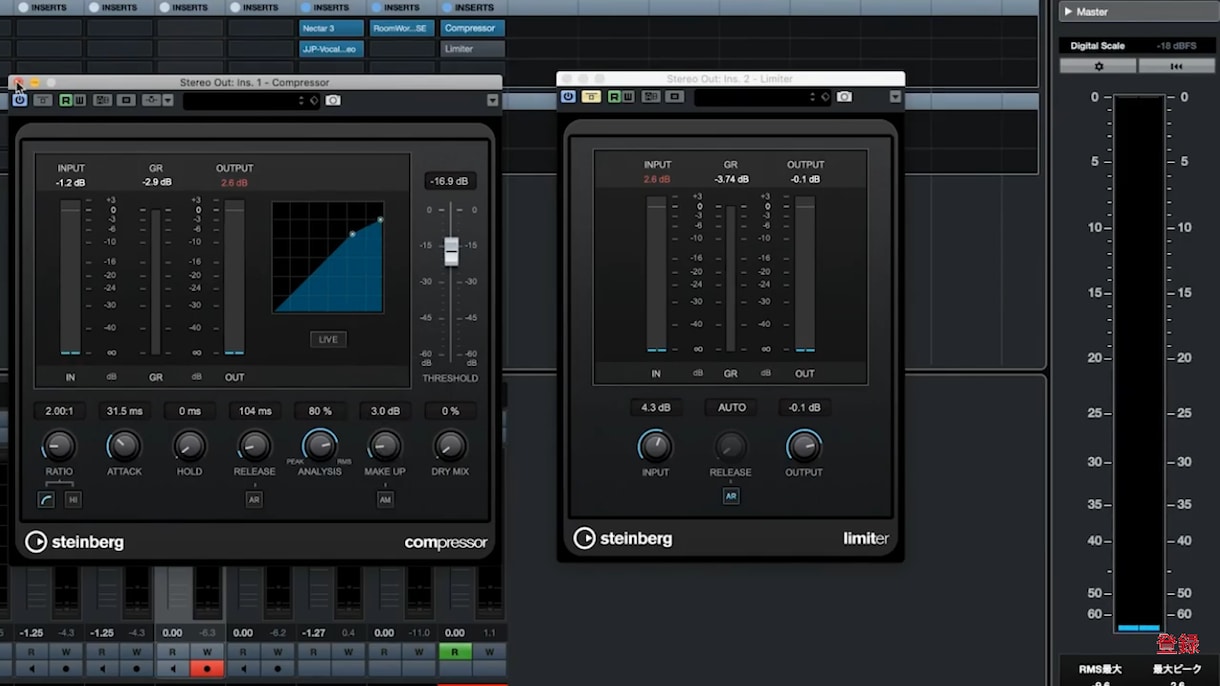Toggle the HI ratio button in Compressor
Viewport: 1220px width, 686px height.
(73, 499)
